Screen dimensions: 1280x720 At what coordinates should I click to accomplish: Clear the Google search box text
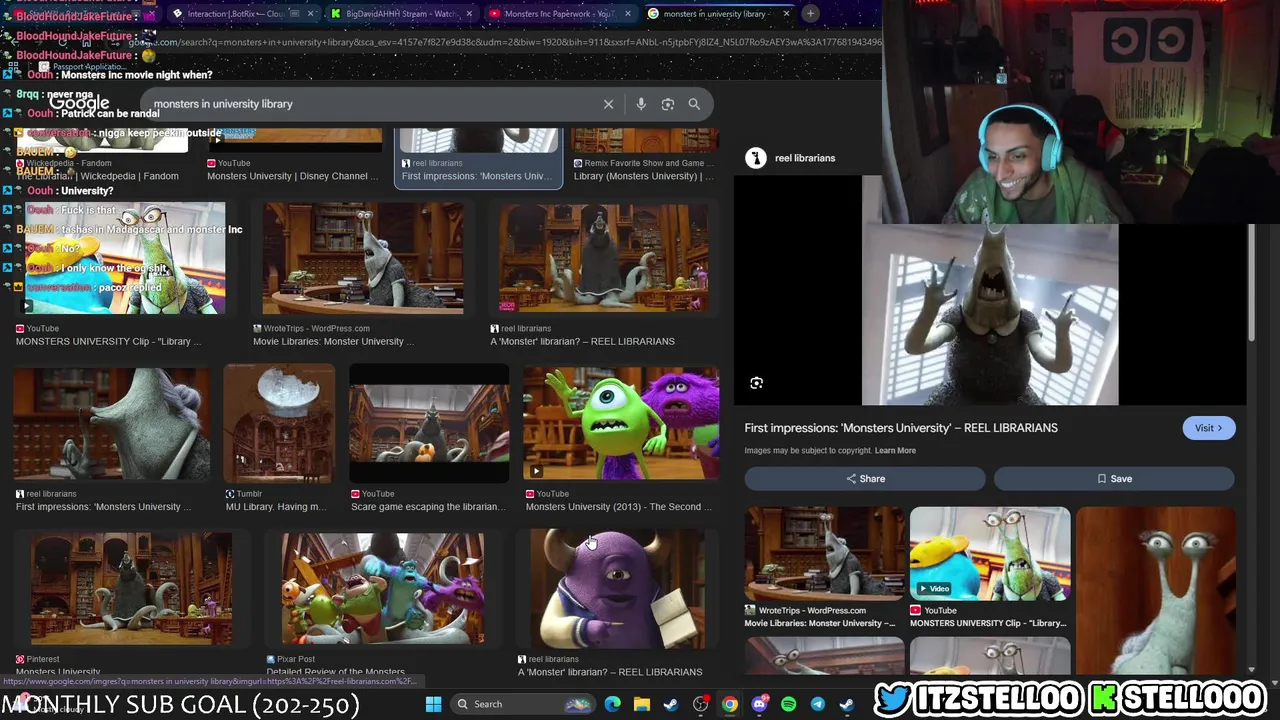[x=608, y=104]
